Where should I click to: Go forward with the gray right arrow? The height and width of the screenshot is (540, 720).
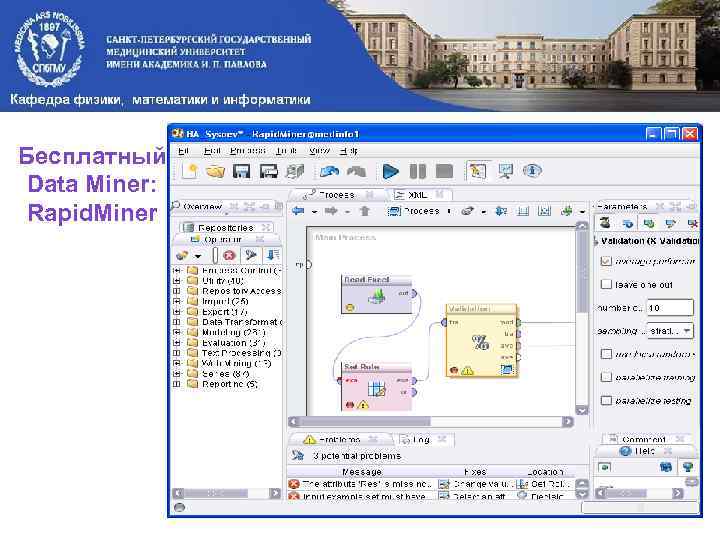coord(331,211)
